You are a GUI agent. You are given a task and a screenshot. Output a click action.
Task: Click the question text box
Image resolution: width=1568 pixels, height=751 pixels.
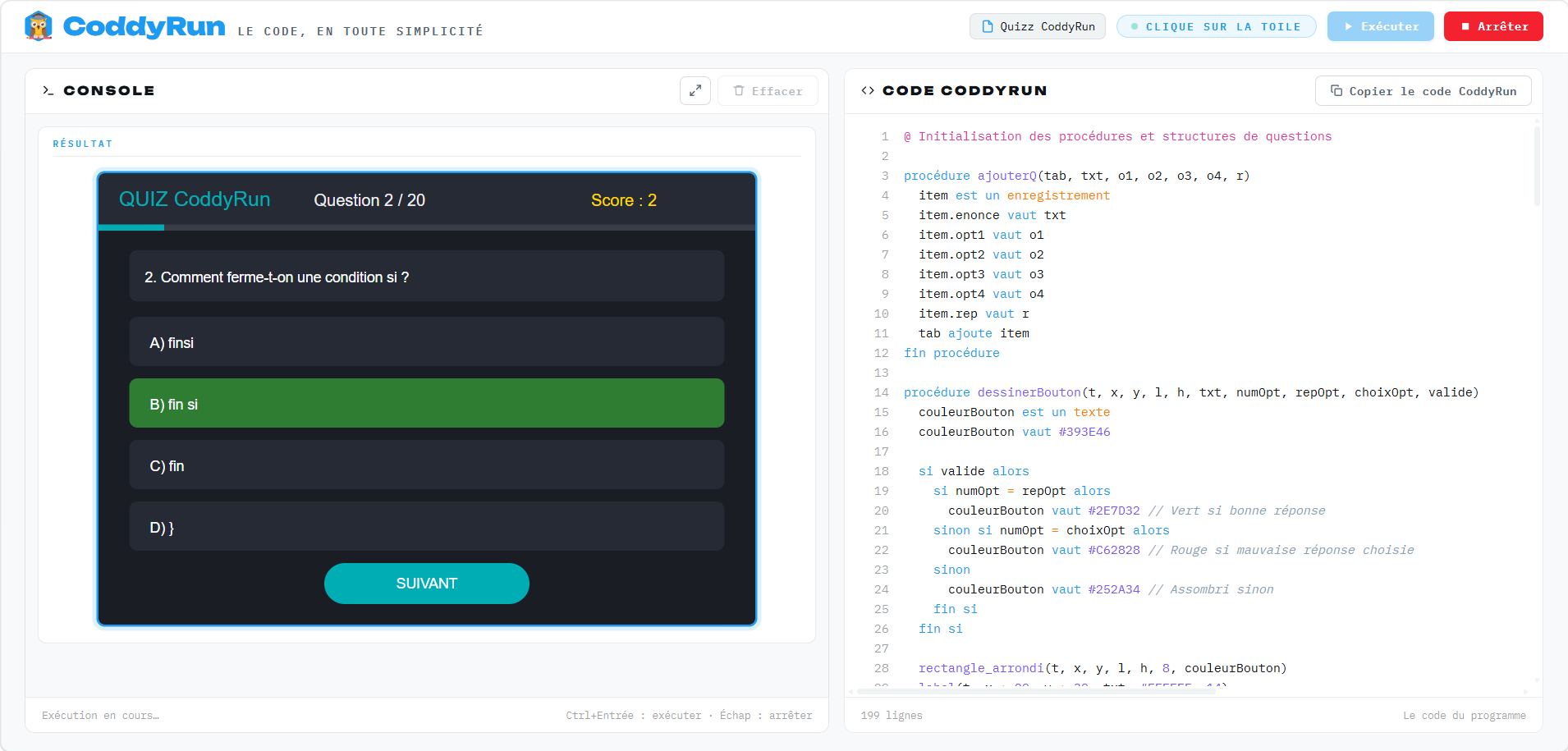point(427,276)
